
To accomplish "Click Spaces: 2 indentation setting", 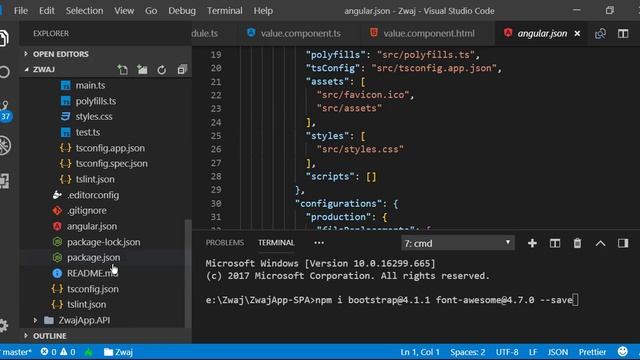I will click(468, 352).
